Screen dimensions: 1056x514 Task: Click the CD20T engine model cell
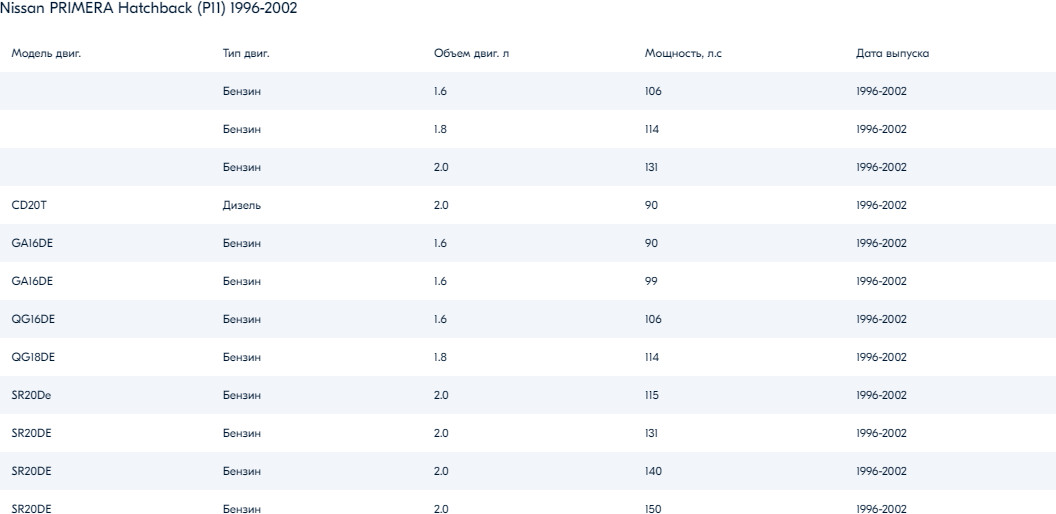point(29,205)
